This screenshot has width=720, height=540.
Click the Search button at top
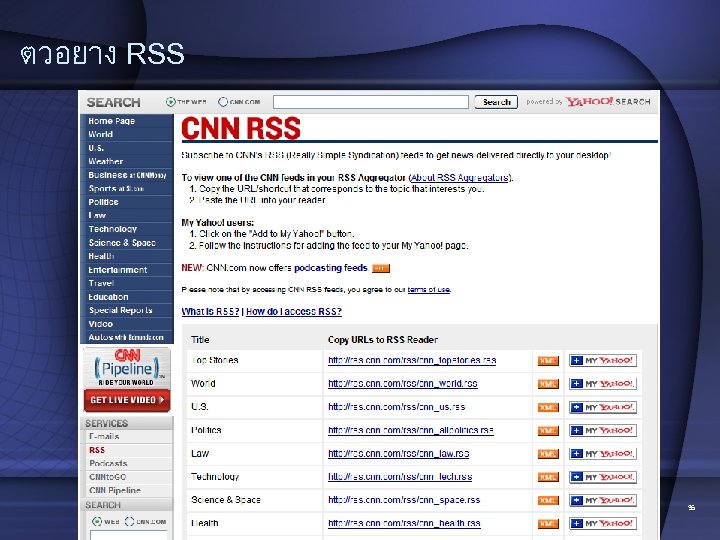point(496,102)
